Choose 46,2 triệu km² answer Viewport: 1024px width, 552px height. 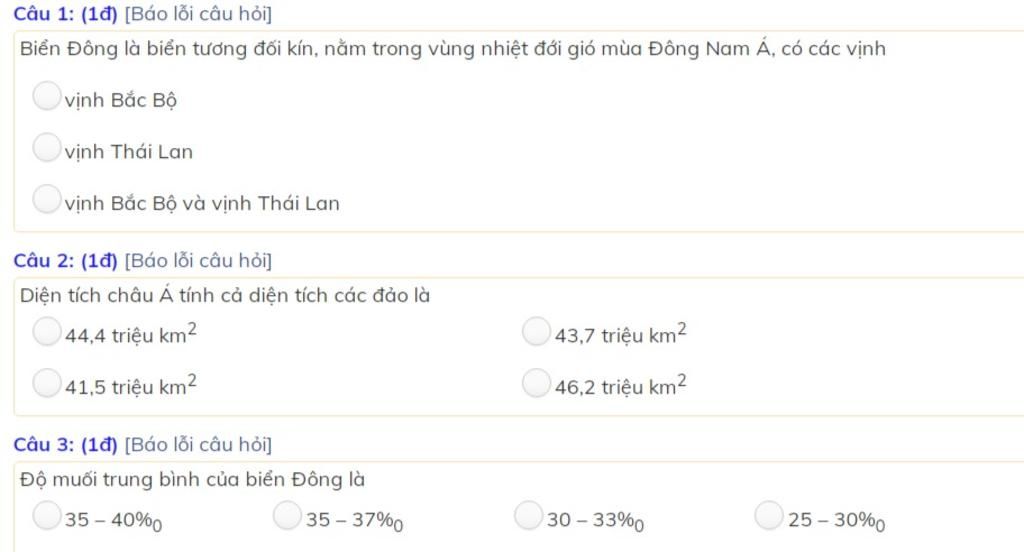(536, 383)
